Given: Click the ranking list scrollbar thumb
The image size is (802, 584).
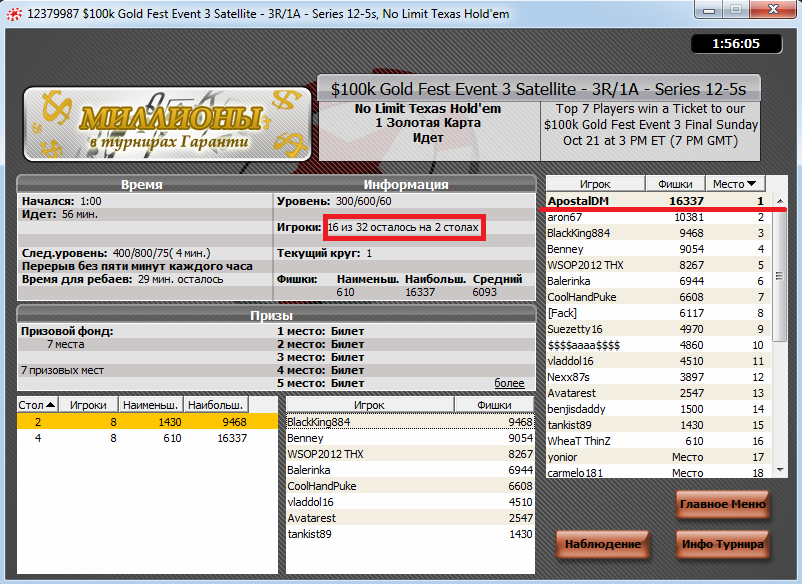Looking at the screenshot, I should click(780, 276).
